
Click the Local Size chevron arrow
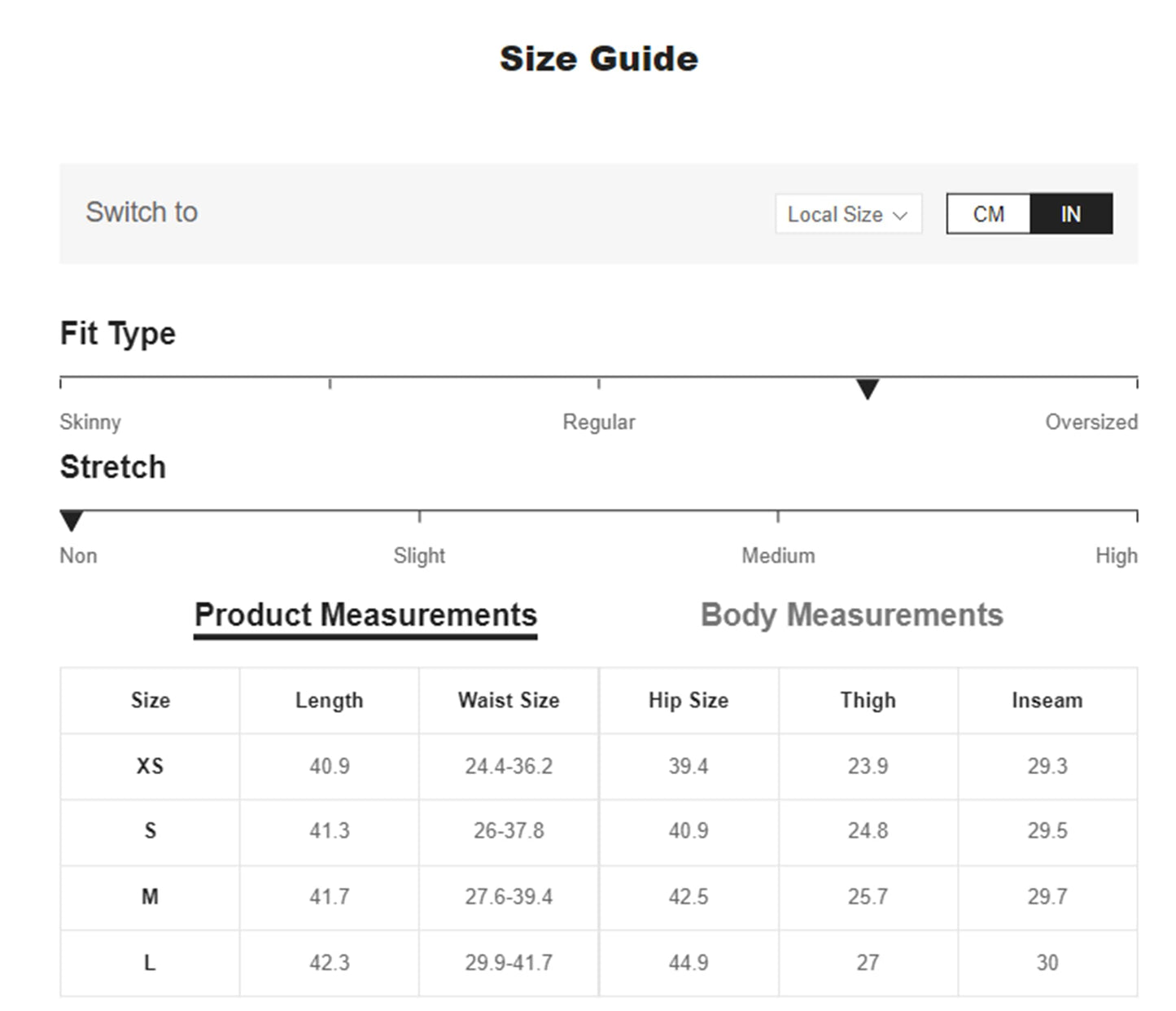click(899, 216)
